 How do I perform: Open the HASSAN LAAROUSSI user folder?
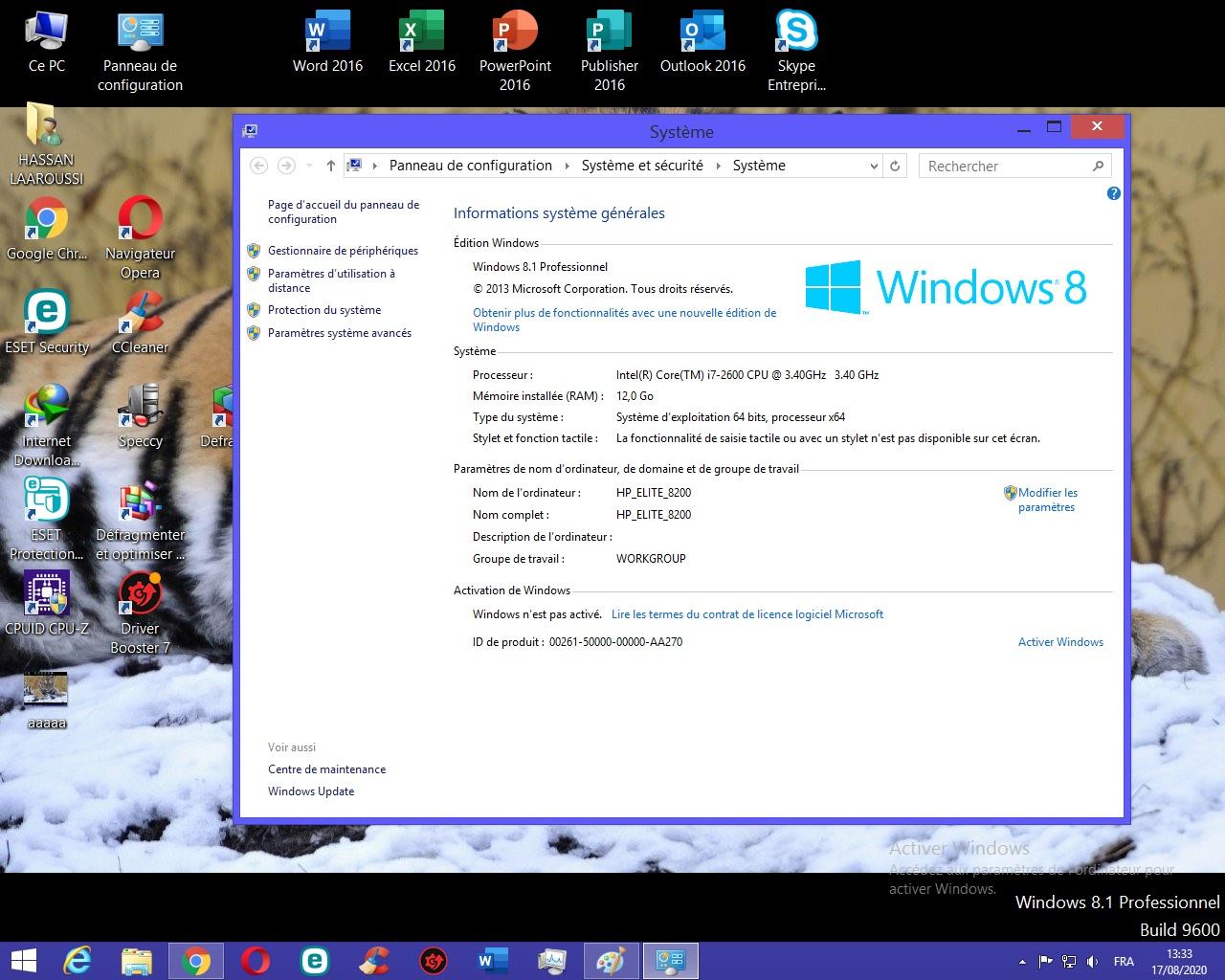pos(46,145)
